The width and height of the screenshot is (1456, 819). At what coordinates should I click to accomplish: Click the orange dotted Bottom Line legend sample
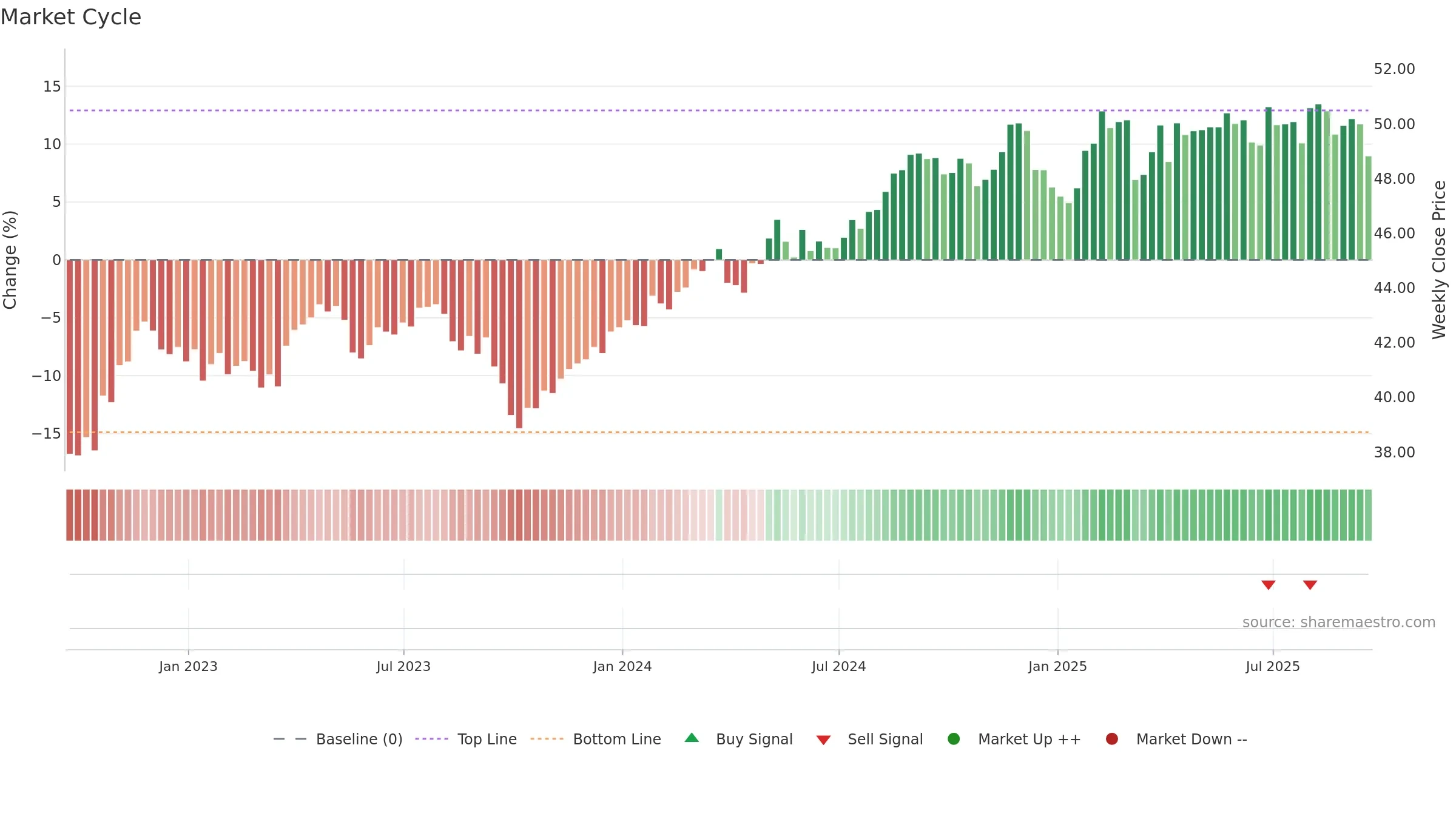[547, 739]
